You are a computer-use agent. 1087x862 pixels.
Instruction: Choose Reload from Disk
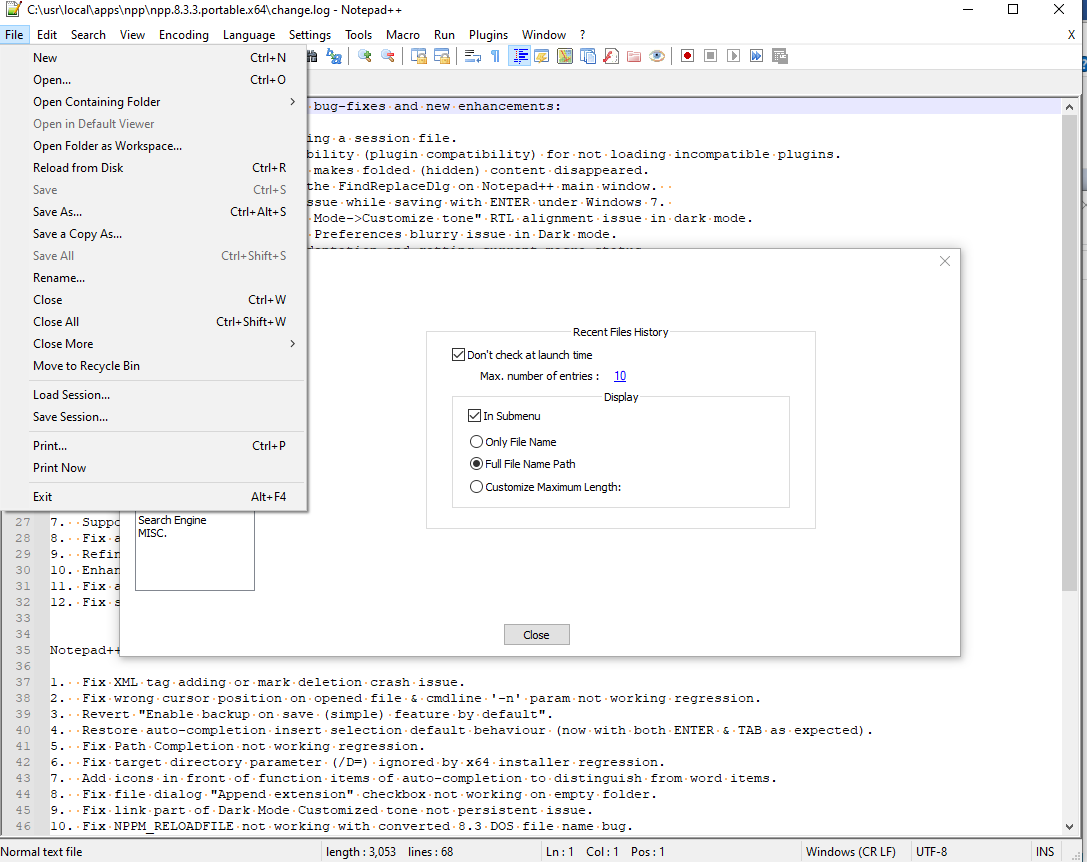tap(153, 168)
